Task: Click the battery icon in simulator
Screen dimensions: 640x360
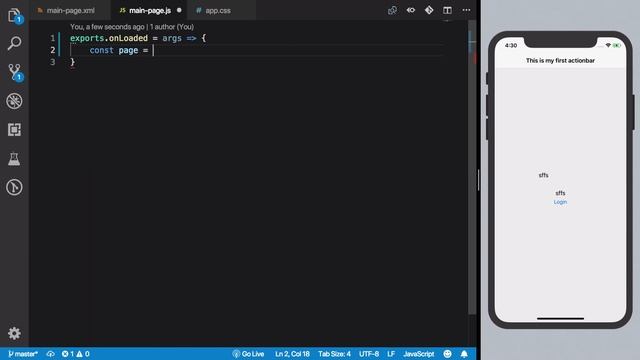Action: point(617,45)
